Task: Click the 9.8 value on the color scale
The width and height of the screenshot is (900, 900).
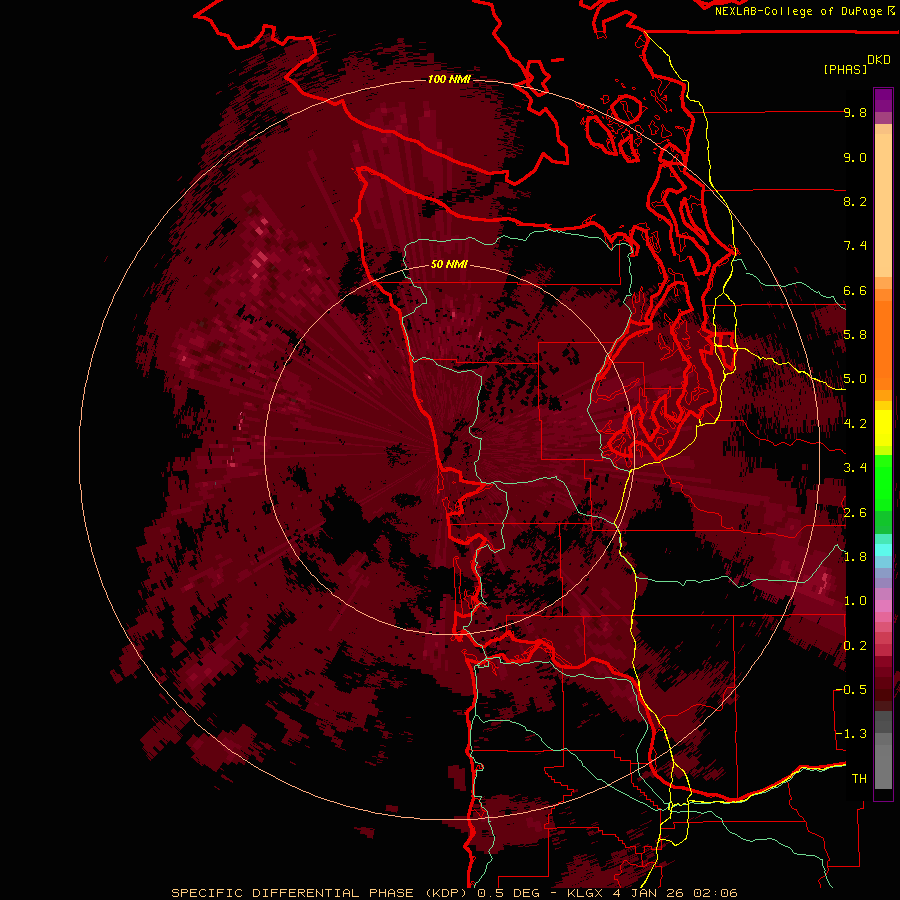Action: pyautogui.click(x=855, y=112)
